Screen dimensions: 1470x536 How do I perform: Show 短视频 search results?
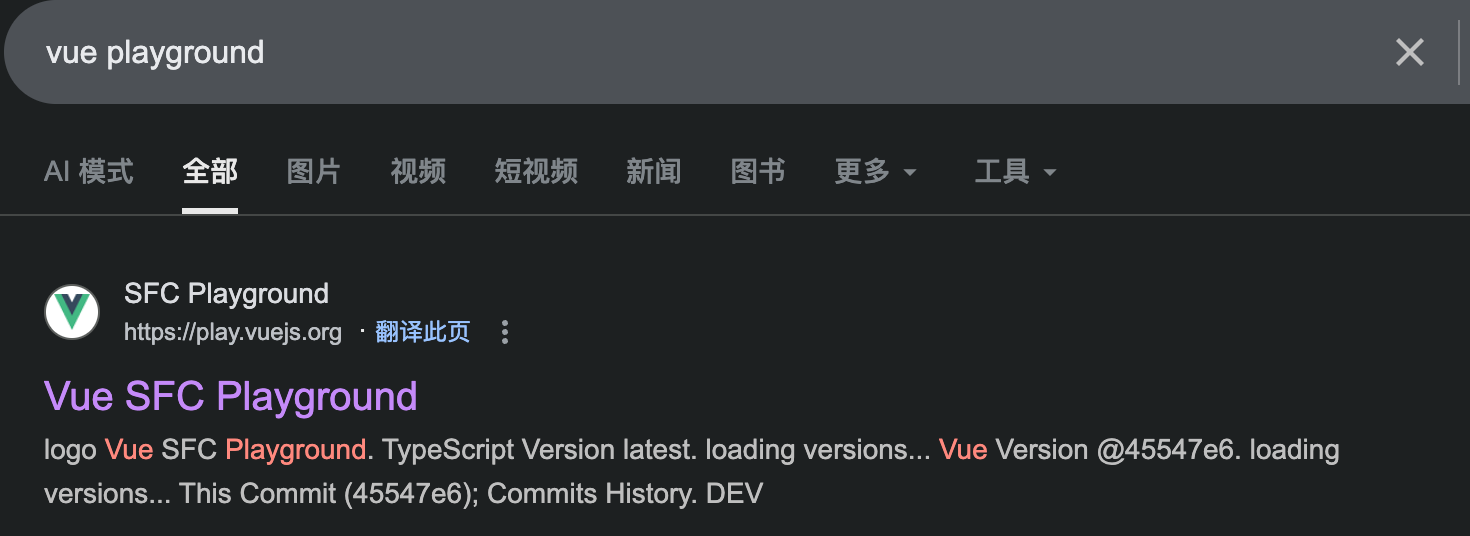coord(536,172)
